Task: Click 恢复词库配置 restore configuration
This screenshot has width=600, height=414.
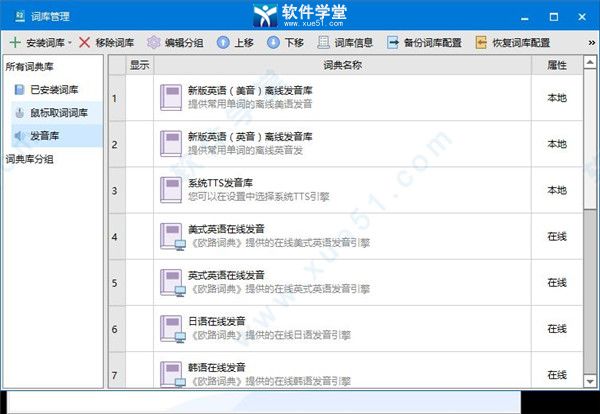Action: [x=513, y=43]
